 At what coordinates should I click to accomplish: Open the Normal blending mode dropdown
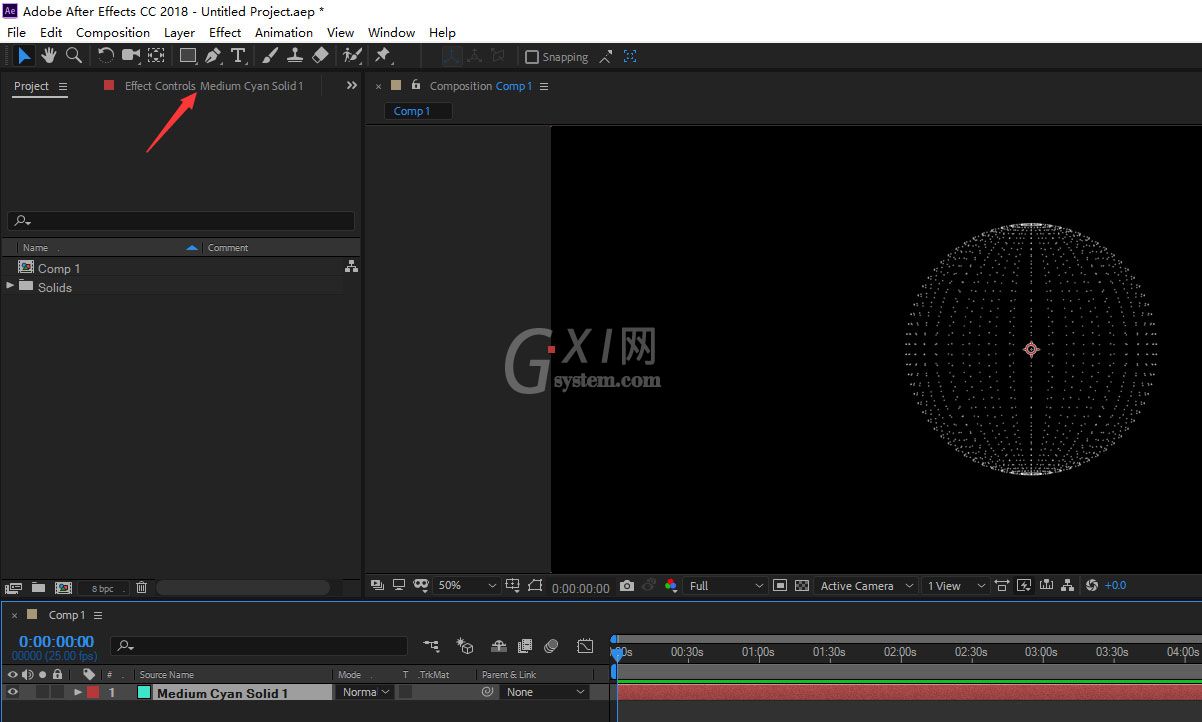click(364, 692)
